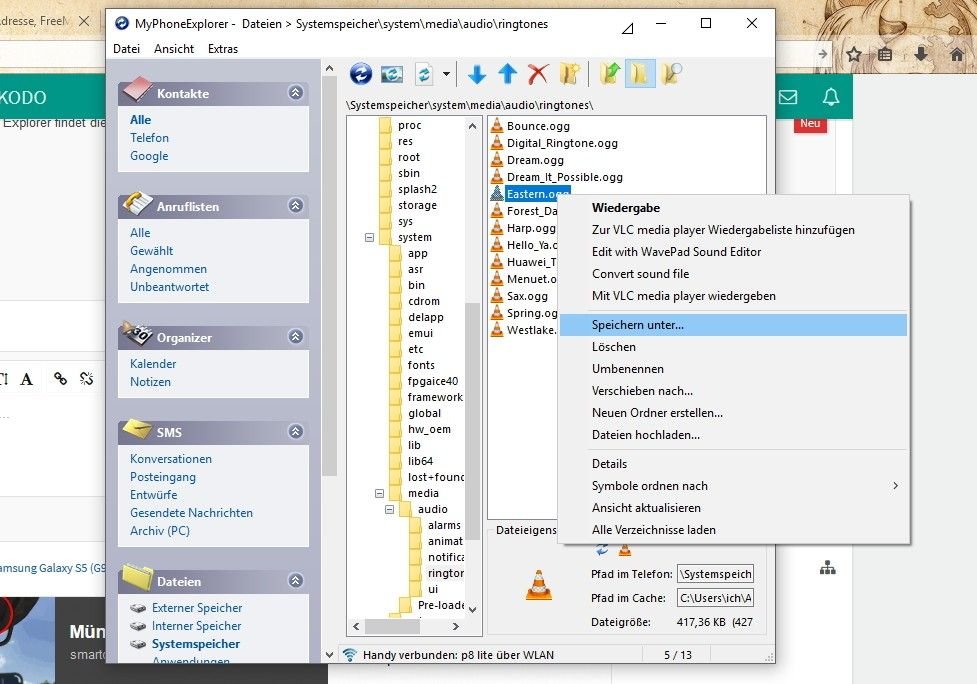Open the Datei menu

[x=126, y=49]
